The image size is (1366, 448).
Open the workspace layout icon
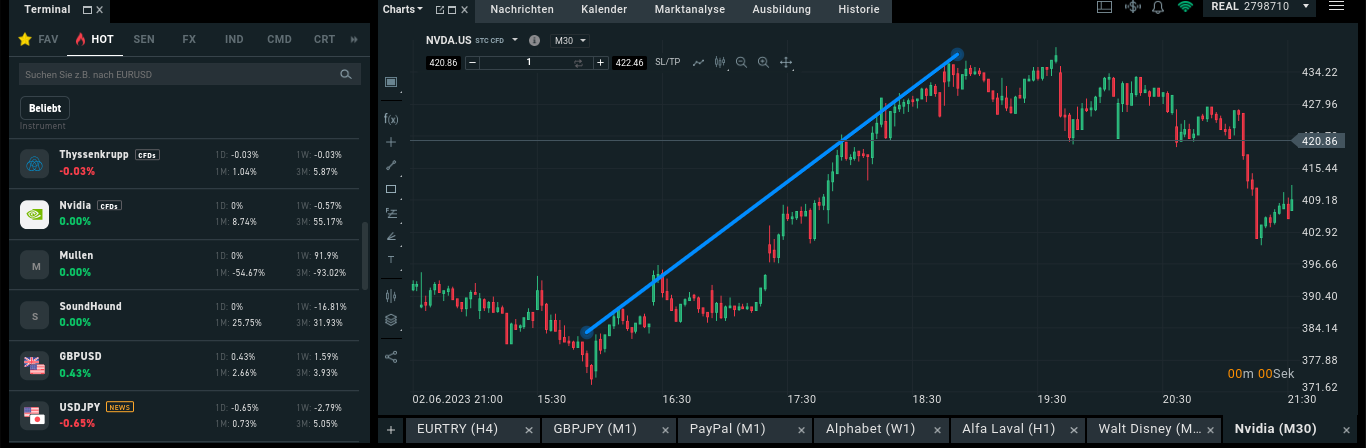(1105, 7)
